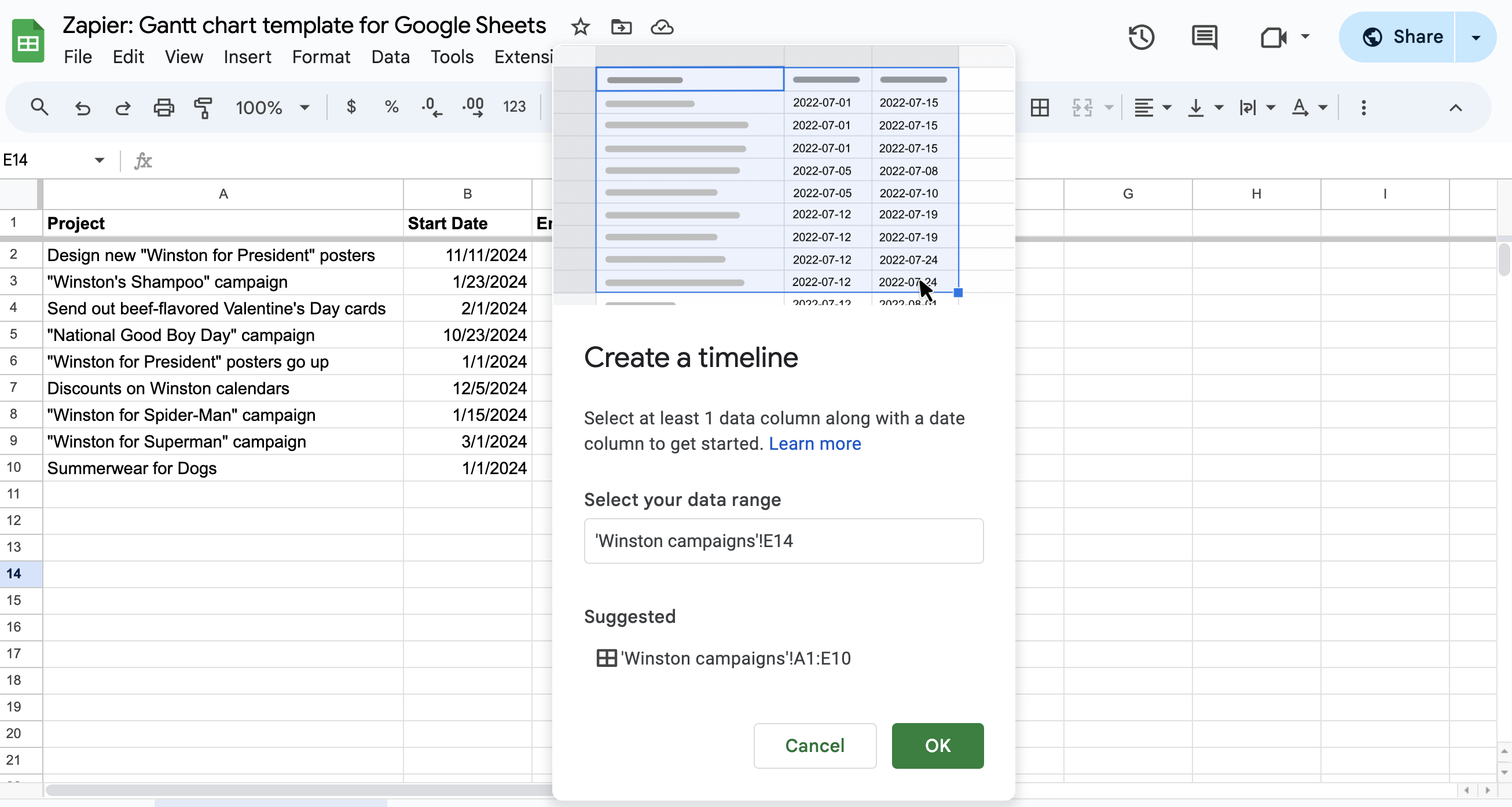
Task: Collapse the toolbar with the chevron
Action: coord(1455,108)
